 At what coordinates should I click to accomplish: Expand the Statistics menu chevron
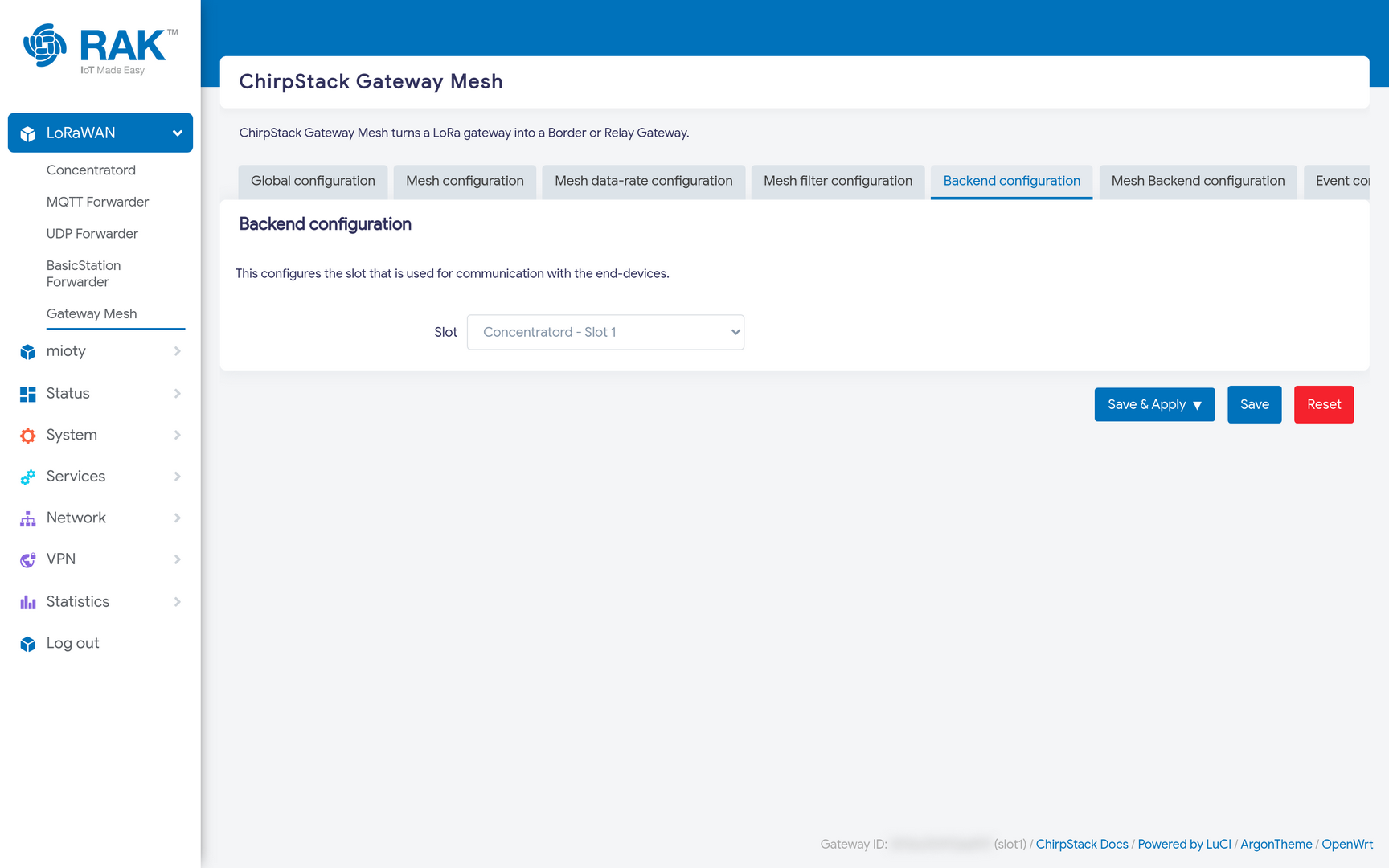click(178, 601)
